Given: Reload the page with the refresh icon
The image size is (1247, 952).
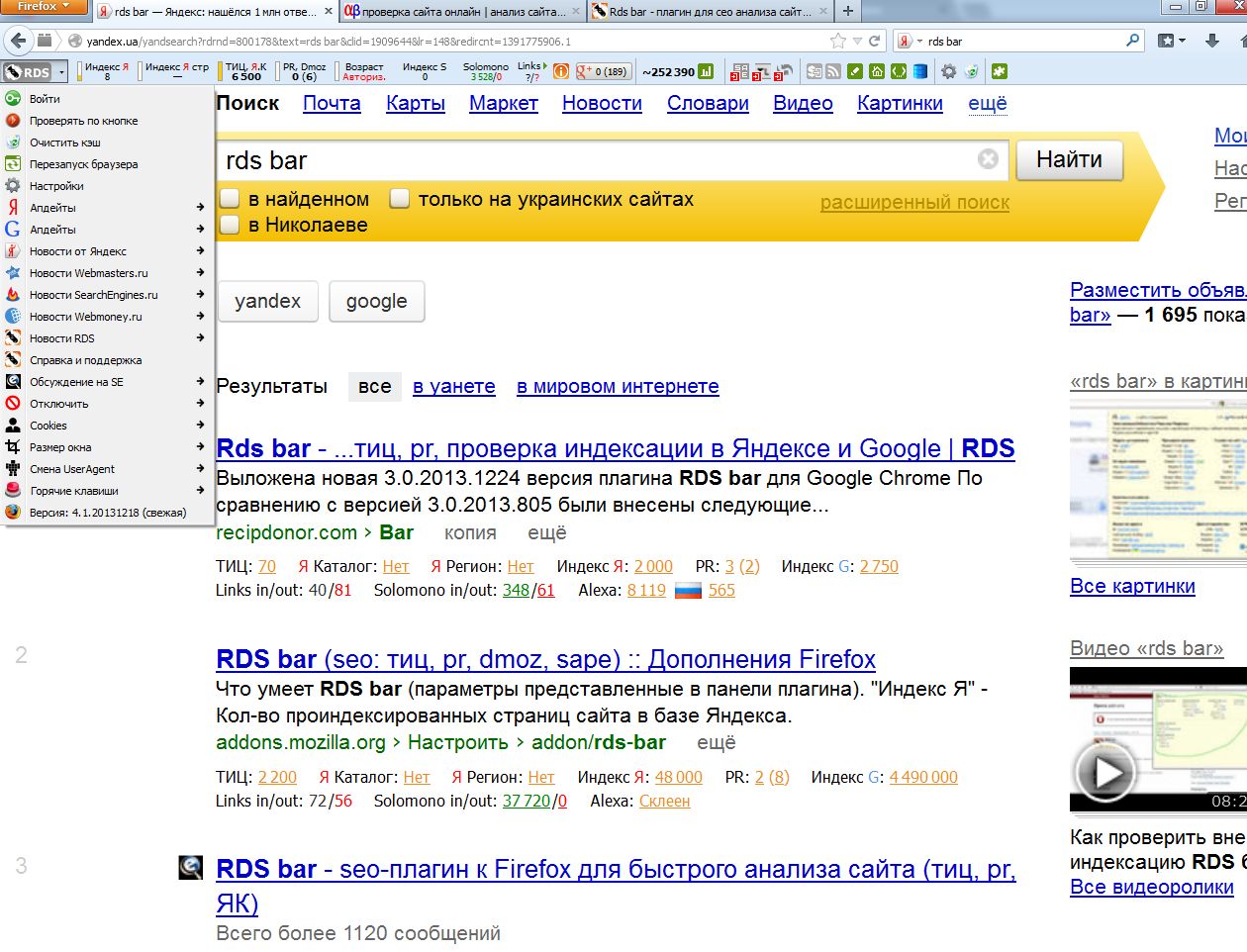Looking at the screenshot, I should pyautogui.click(x=874, y=42).
